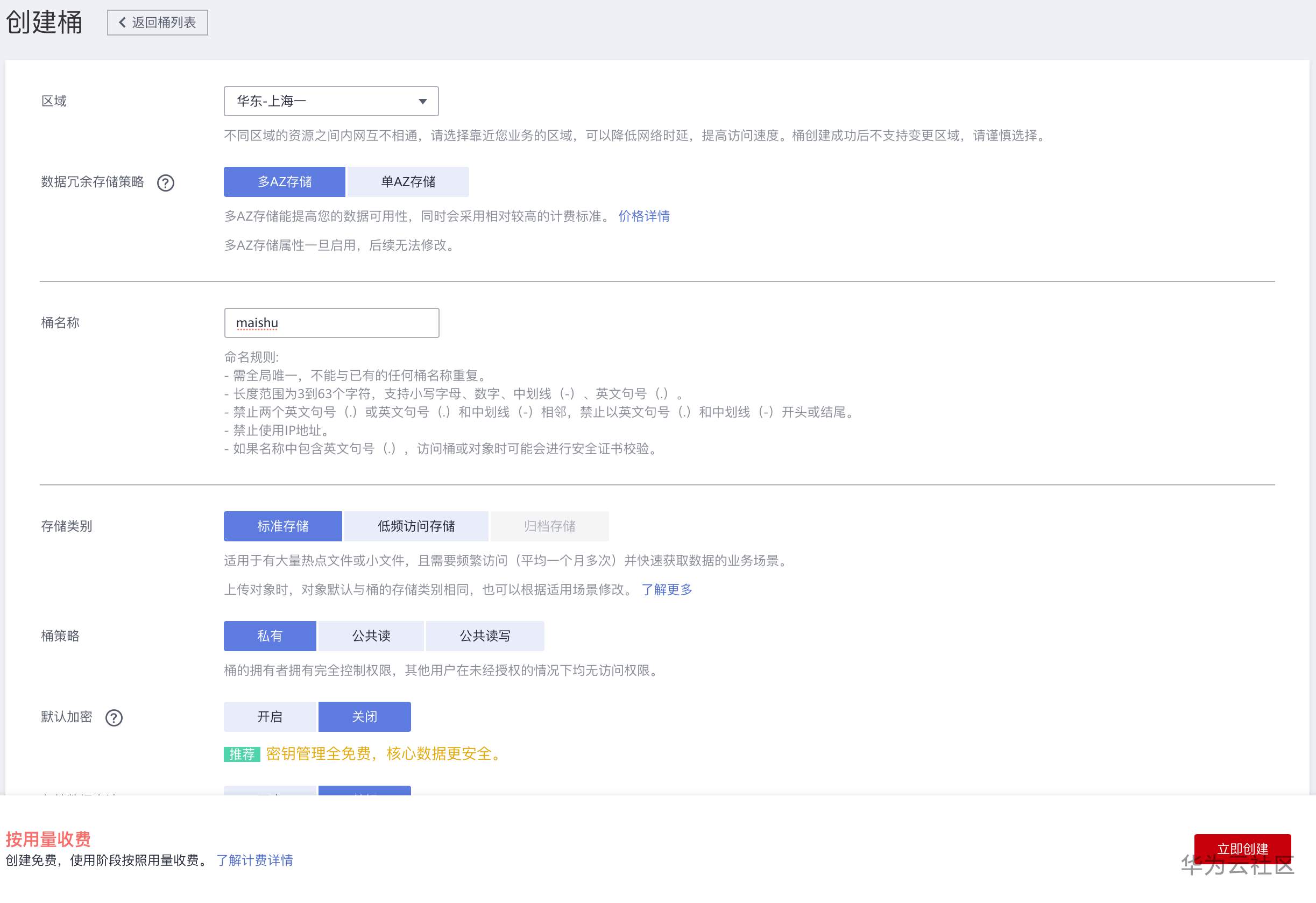1316x903 pixels.
Task: Open the region dropdown showing 华东-上海一
Action: pos(331,100)
